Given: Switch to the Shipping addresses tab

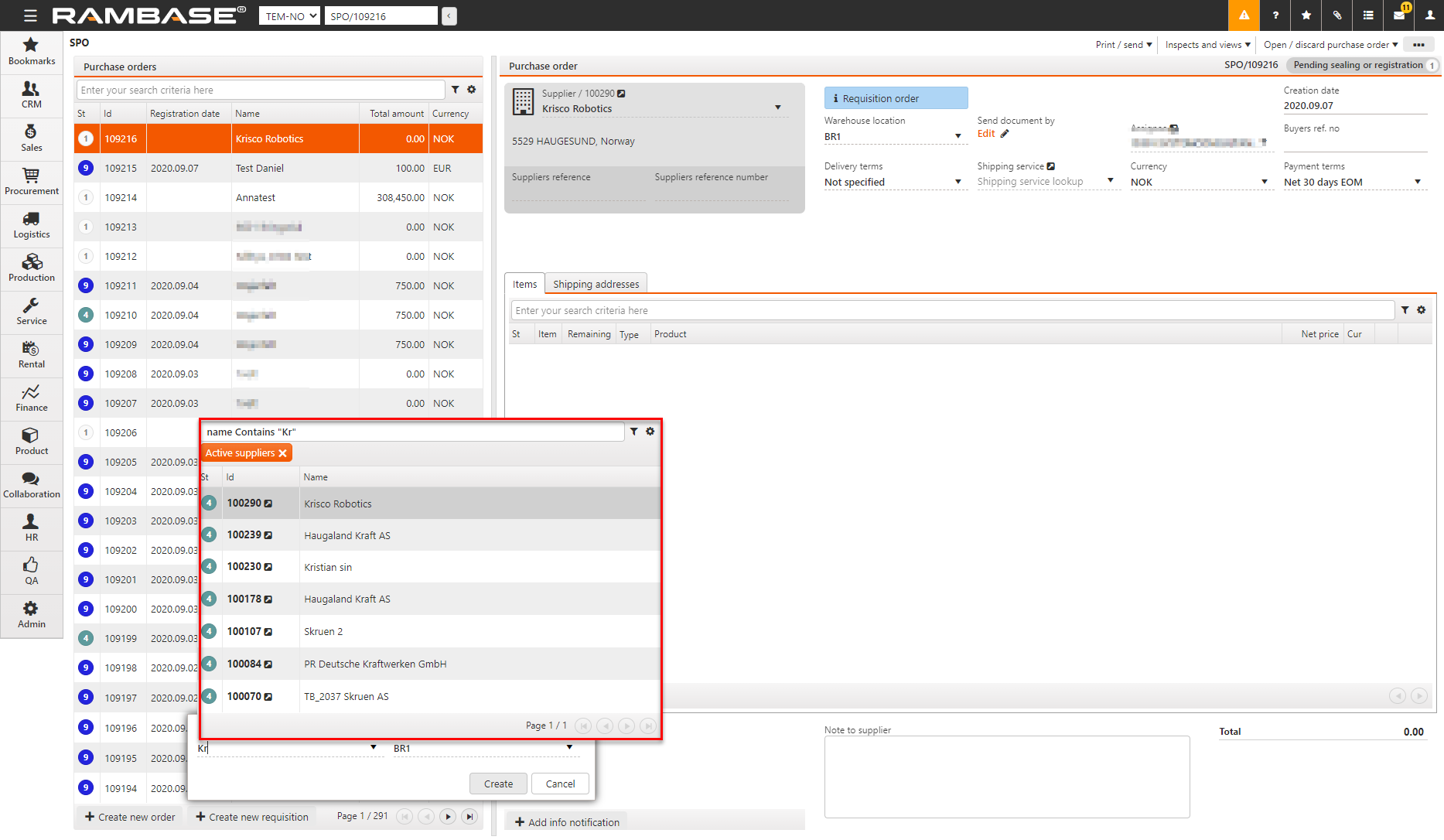Looking at the screenshot, I should [x=596, y=284].
